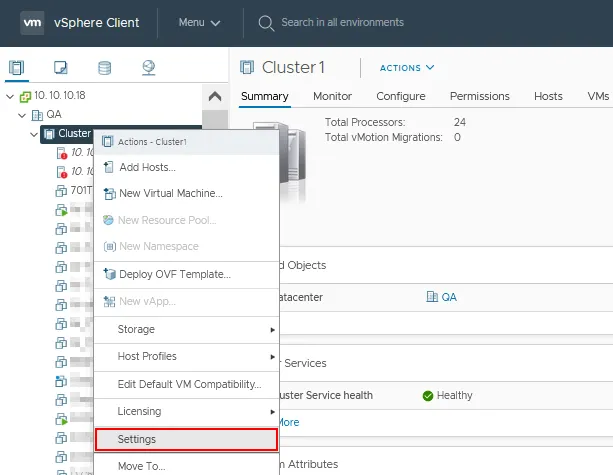Screen dimensions: 613x475
Task: Click the search magnifier icon
Action: click(x=266, y=22)
